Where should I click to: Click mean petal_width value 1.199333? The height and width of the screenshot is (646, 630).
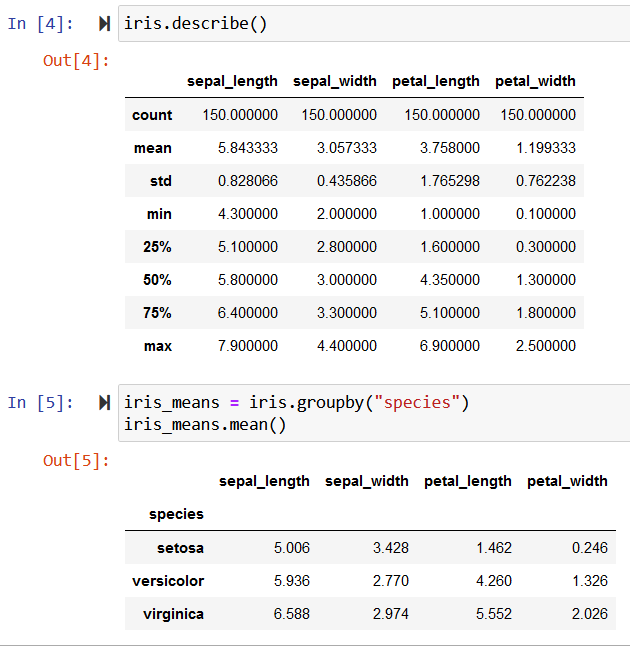click(546, 148)
